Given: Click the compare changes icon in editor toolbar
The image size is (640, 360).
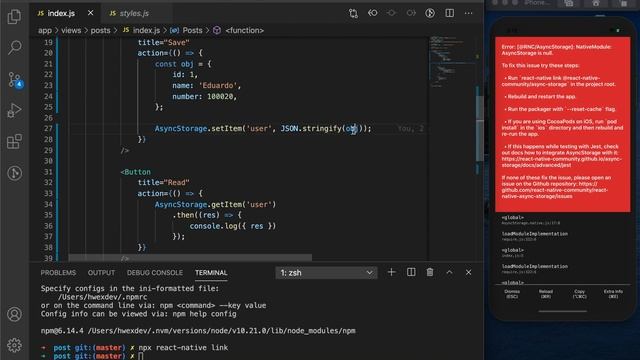Looking at the screenshot, I should pos(353,13).
